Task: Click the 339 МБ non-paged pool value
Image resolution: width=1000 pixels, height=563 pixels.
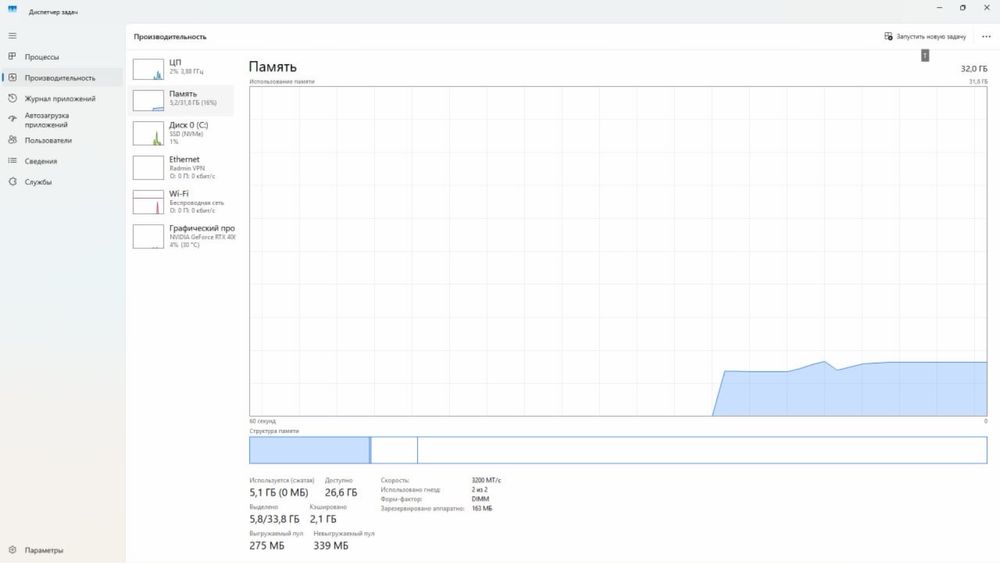Action: (331, 546)
